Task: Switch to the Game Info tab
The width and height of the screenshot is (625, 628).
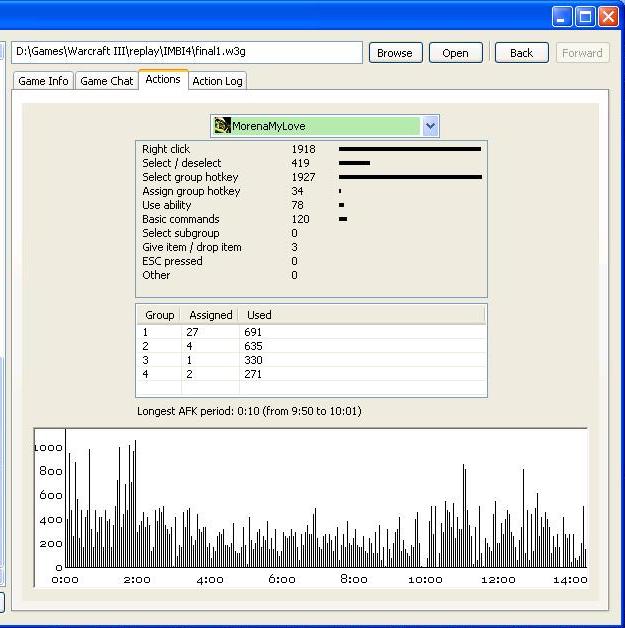Action: click(x=43, y=81)
